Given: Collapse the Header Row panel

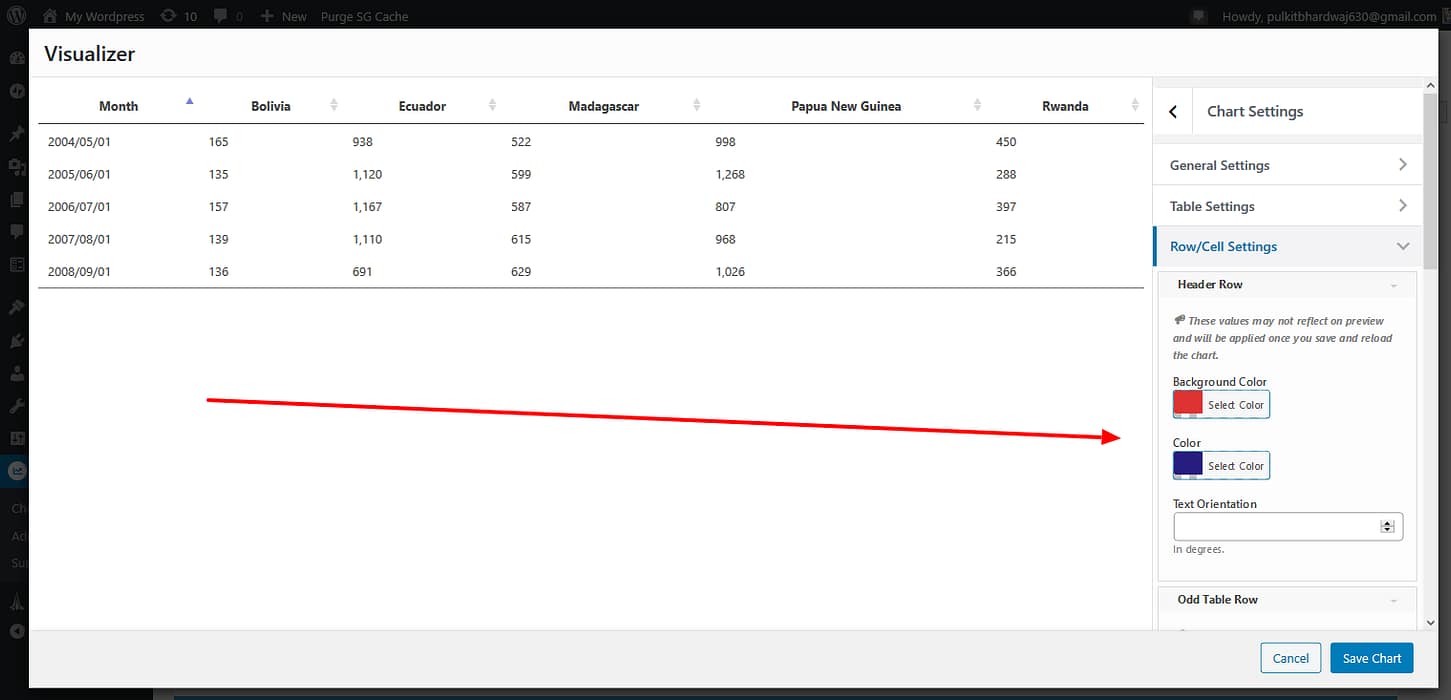Looking at the screenshot, I should [1394, 285].
